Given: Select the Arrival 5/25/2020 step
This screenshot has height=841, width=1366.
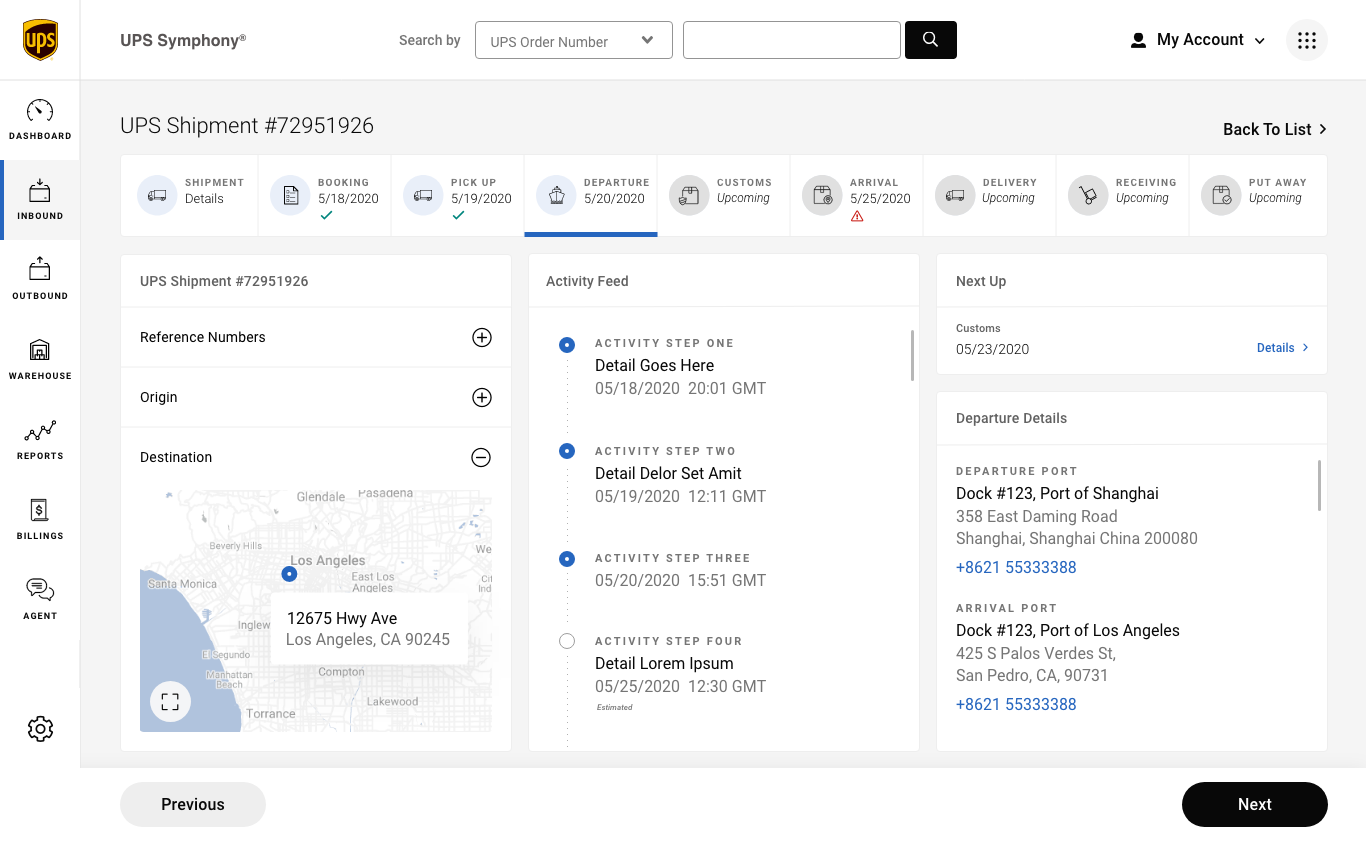Looking at the screenshot, I should pos(856,195).
